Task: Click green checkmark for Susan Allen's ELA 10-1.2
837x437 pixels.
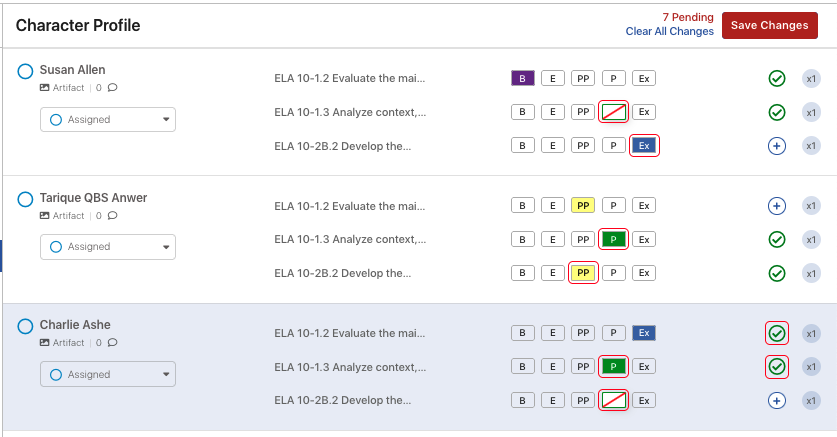Action: pyautogui.click(x=777, y=78)
